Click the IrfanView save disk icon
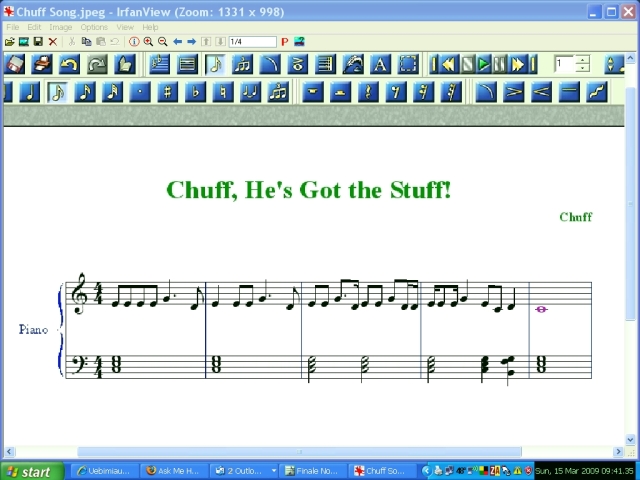Screen dimensions: 640x480 (38, 42)
